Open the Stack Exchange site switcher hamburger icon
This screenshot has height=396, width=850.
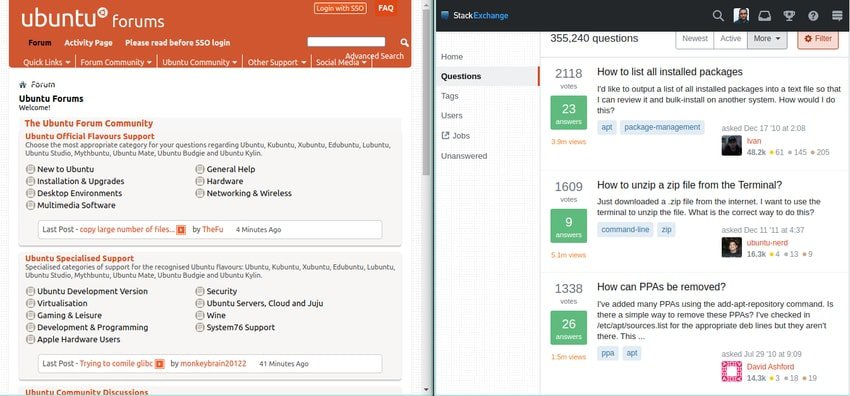(x=837, y=16)
